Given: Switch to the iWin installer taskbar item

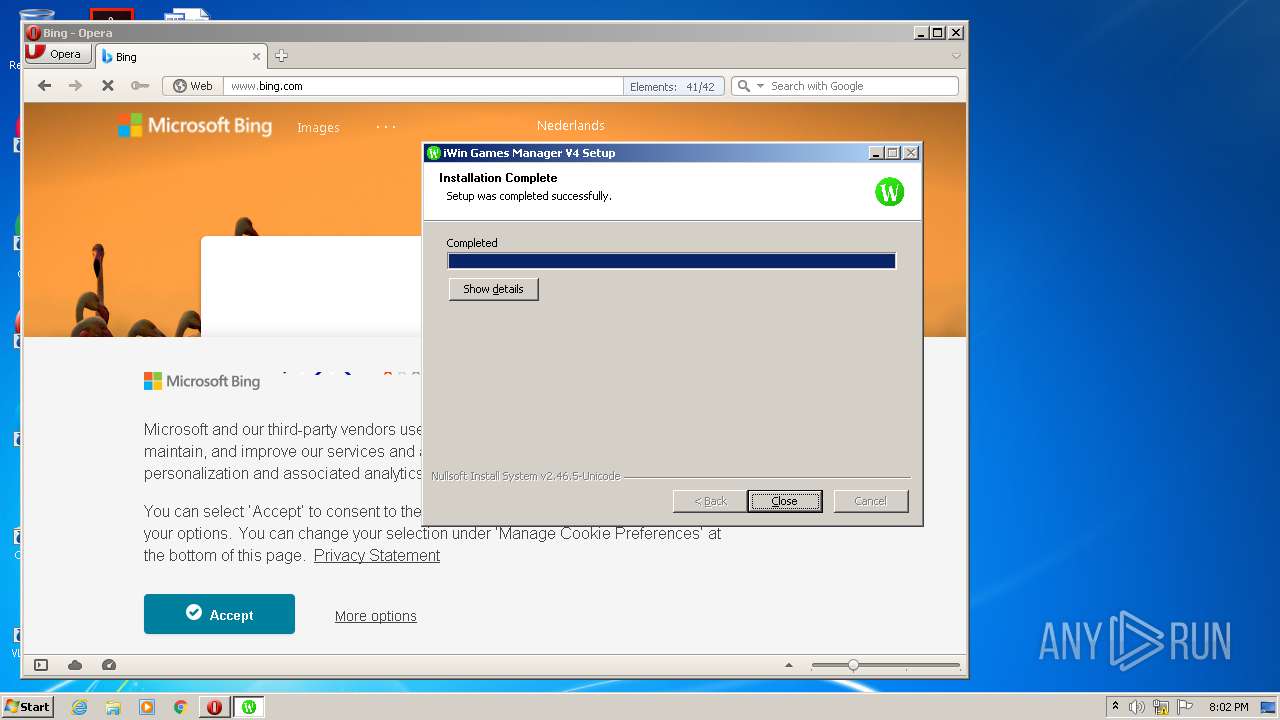Looking at the screenshot, I should (249, 707).
